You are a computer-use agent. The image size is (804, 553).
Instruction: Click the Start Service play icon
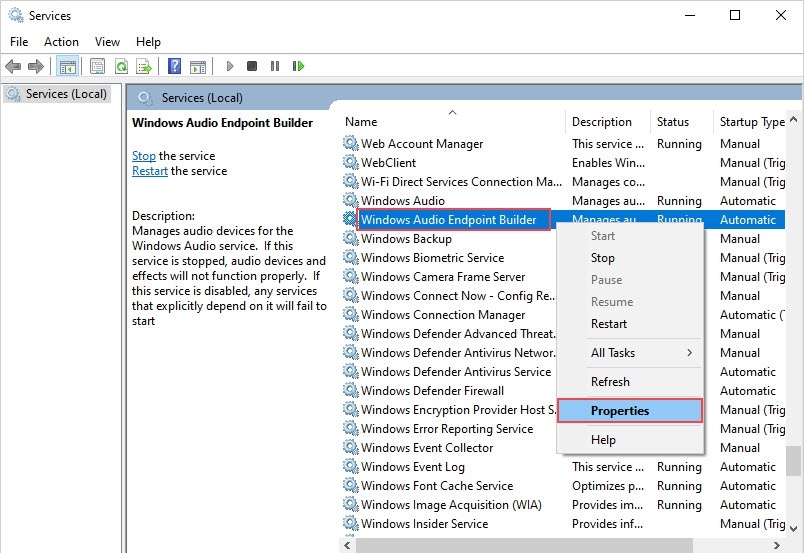click(x=230, y=66)
